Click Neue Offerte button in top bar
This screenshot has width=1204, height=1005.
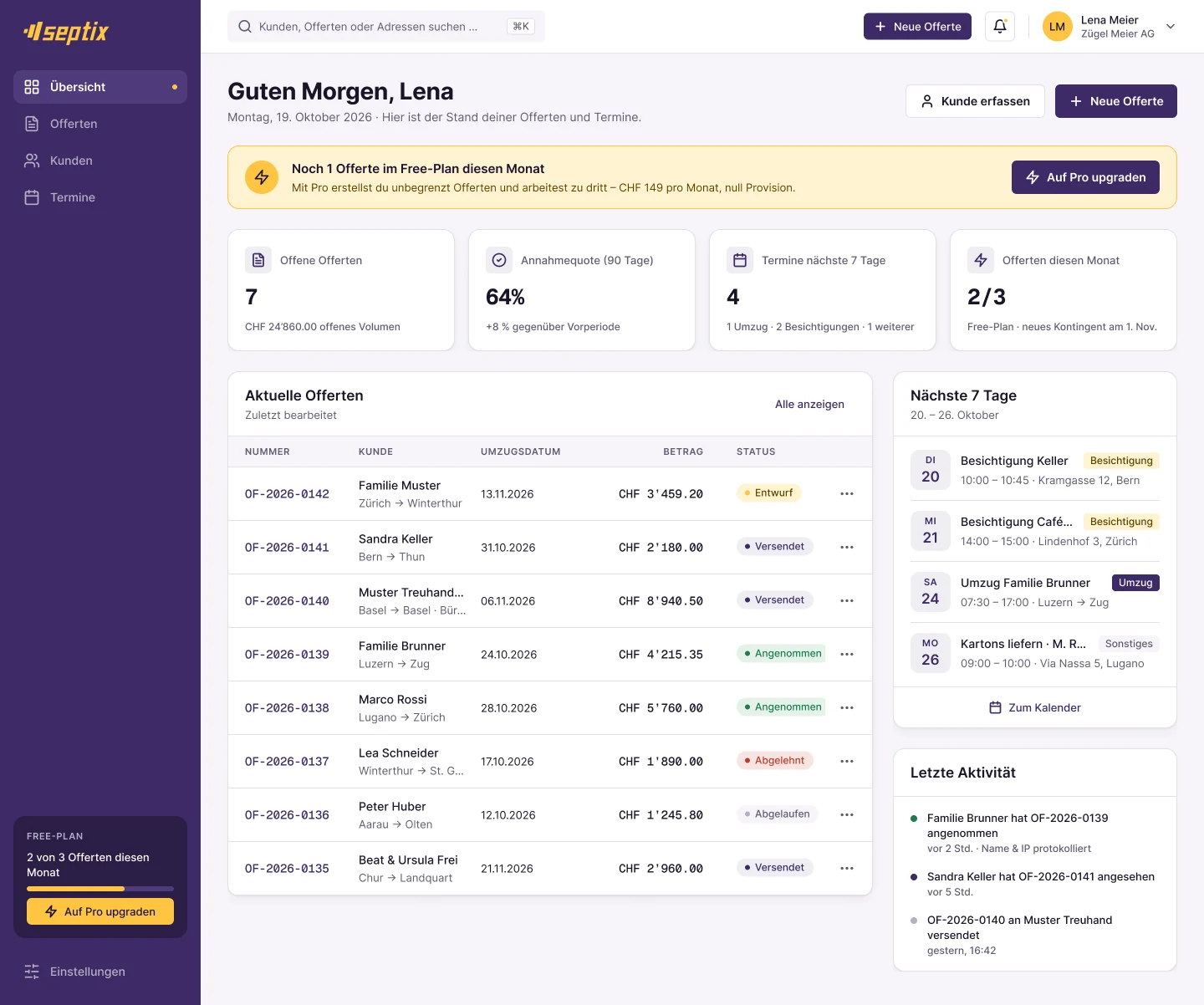pos(917,26)
